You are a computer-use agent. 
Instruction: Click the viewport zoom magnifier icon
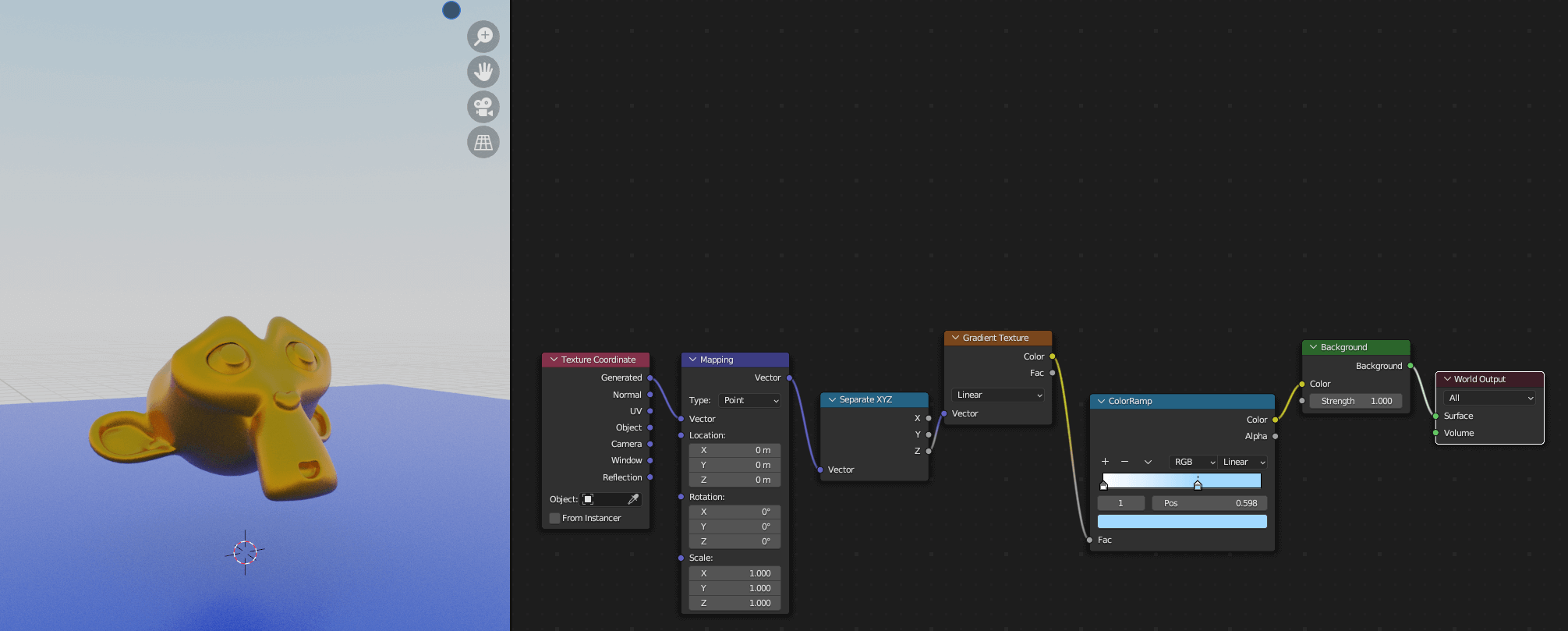tap(483, 37)
